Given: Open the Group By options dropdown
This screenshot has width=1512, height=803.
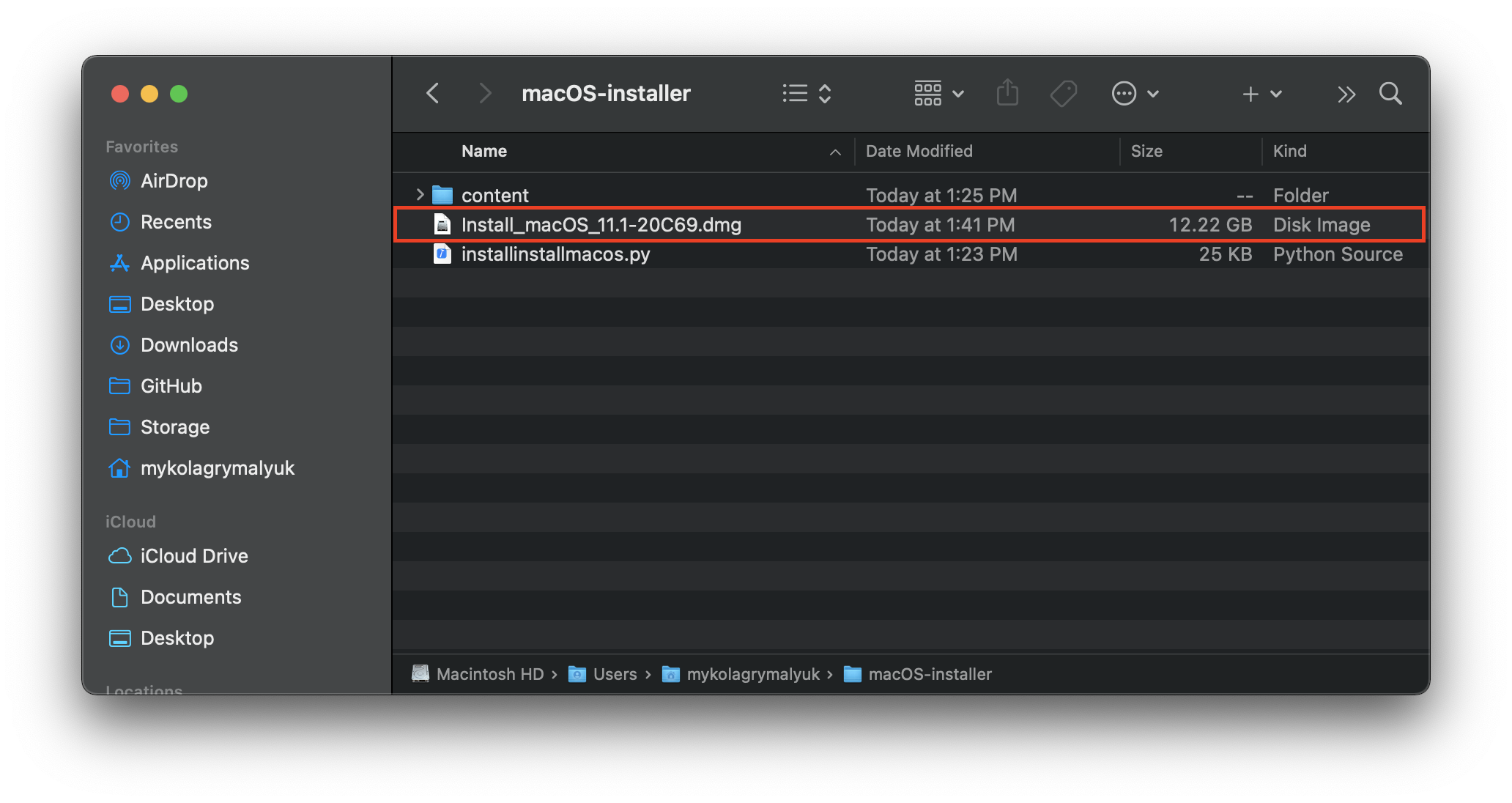Looking at the screenshot, I should tap(938, 93).
